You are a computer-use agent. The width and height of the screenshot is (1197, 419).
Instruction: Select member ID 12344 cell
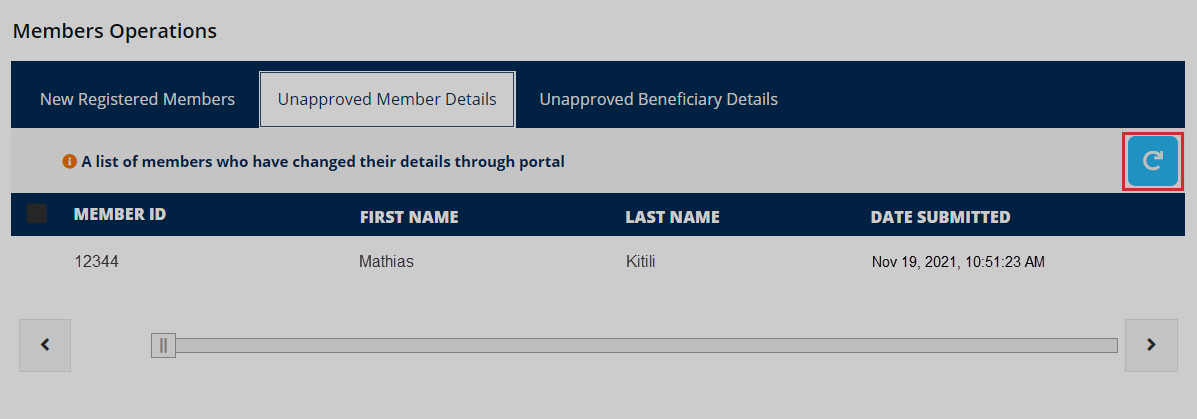click(x=95, y=262)
